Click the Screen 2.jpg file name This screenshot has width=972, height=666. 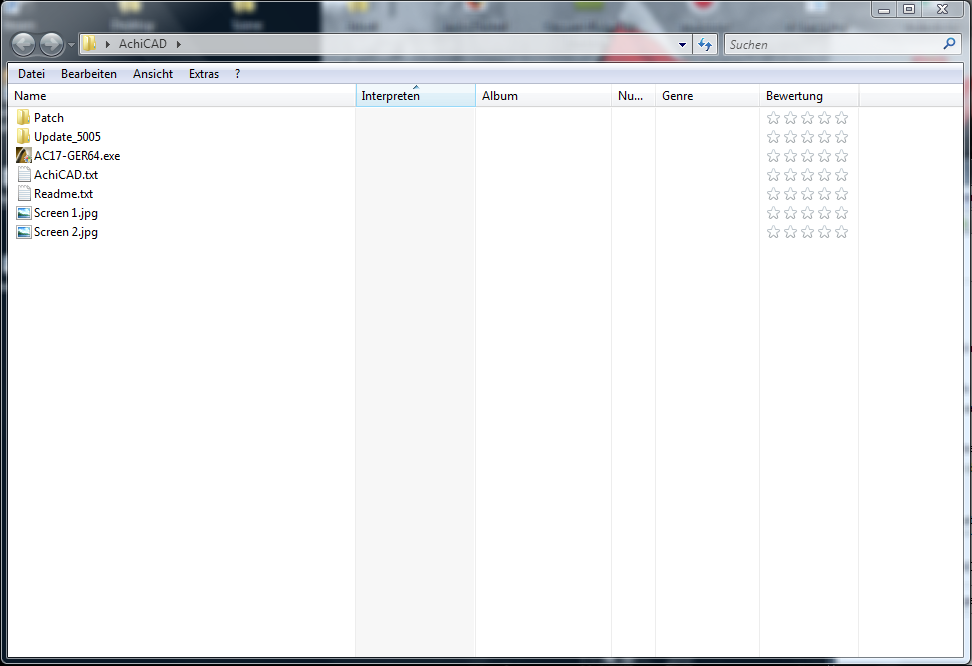click(x=66, y=233)
